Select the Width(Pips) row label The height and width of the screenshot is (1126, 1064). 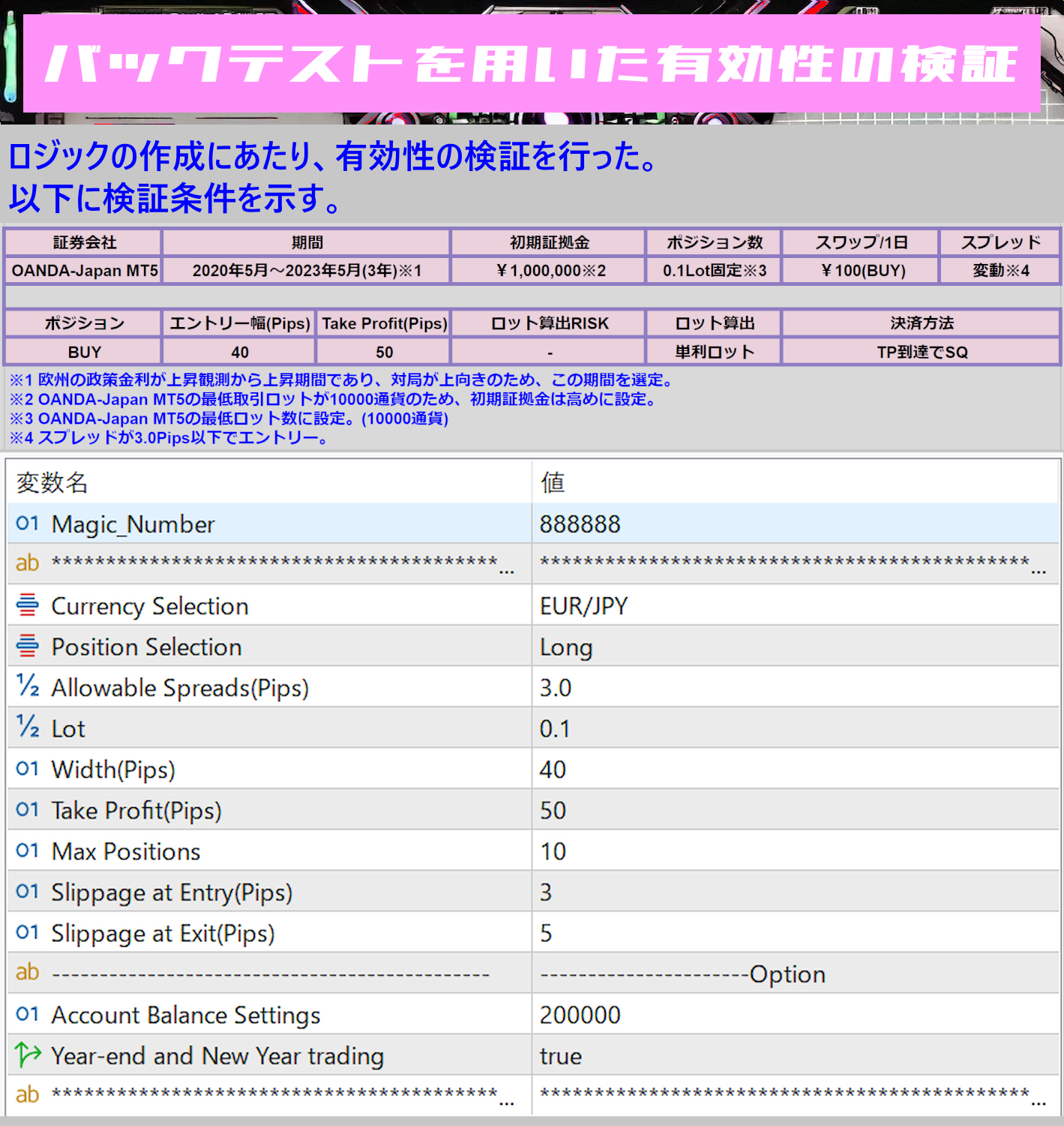(x=113, y=770)
